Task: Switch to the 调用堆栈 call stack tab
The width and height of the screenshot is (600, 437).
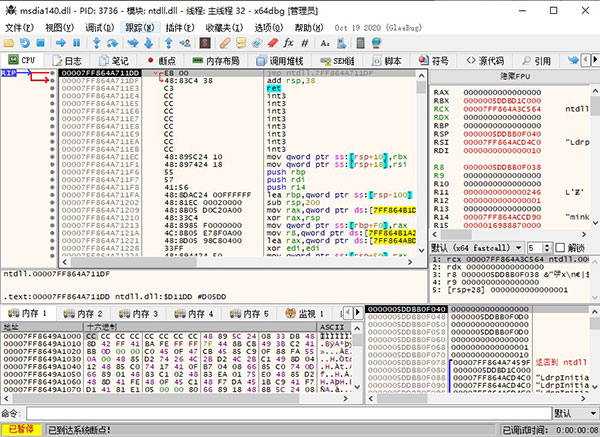Action: pos(280,60)
